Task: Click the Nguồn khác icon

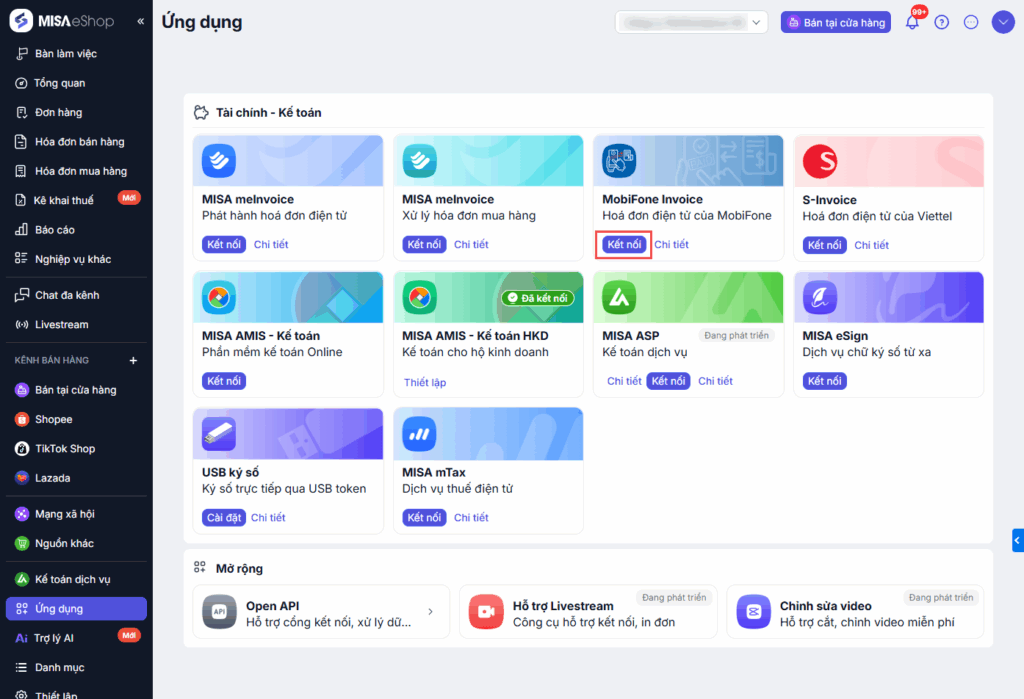Action: click(22, 544)
